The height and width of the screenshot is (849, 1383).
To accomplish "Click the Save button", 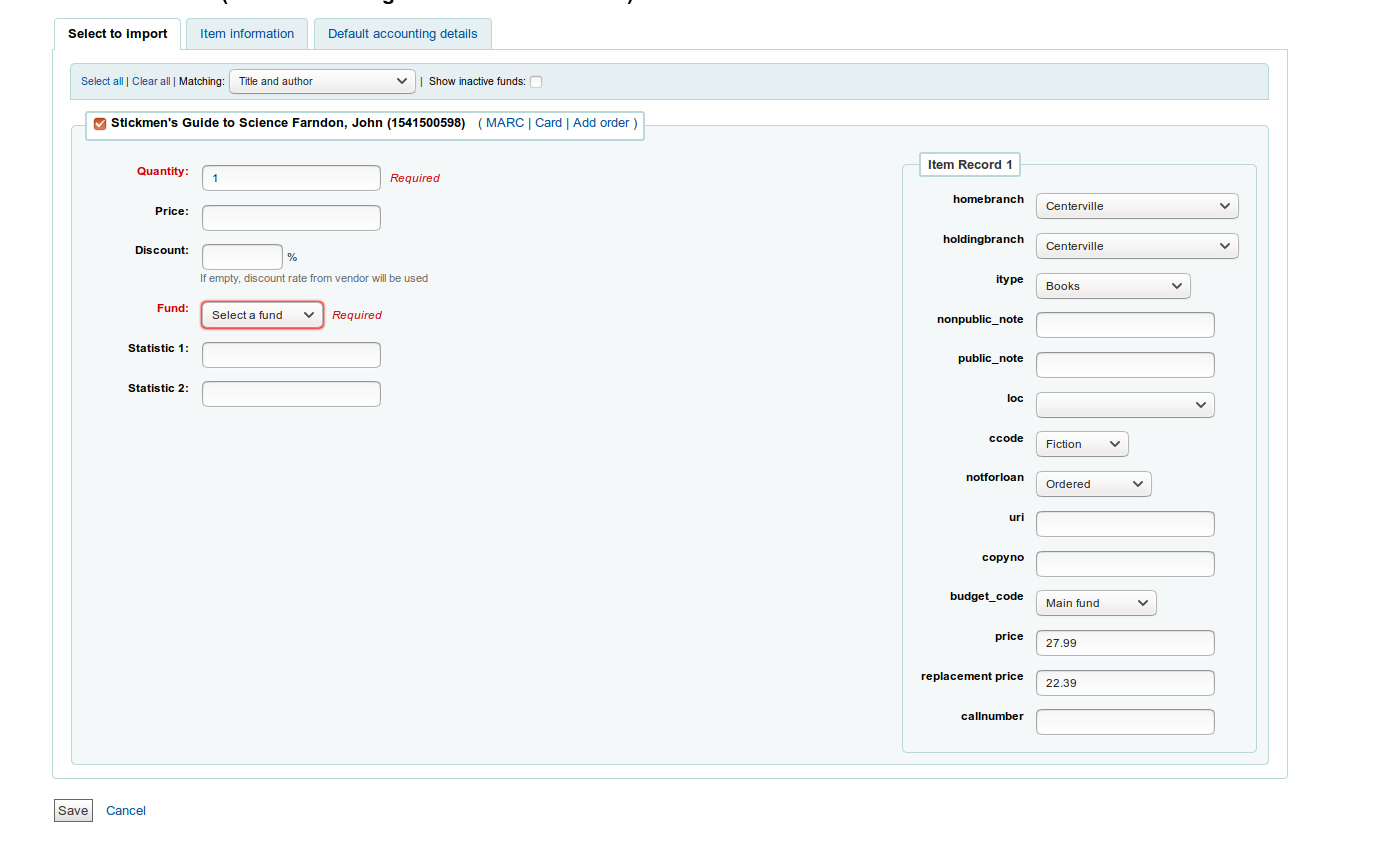I will (x=72, y=811).
